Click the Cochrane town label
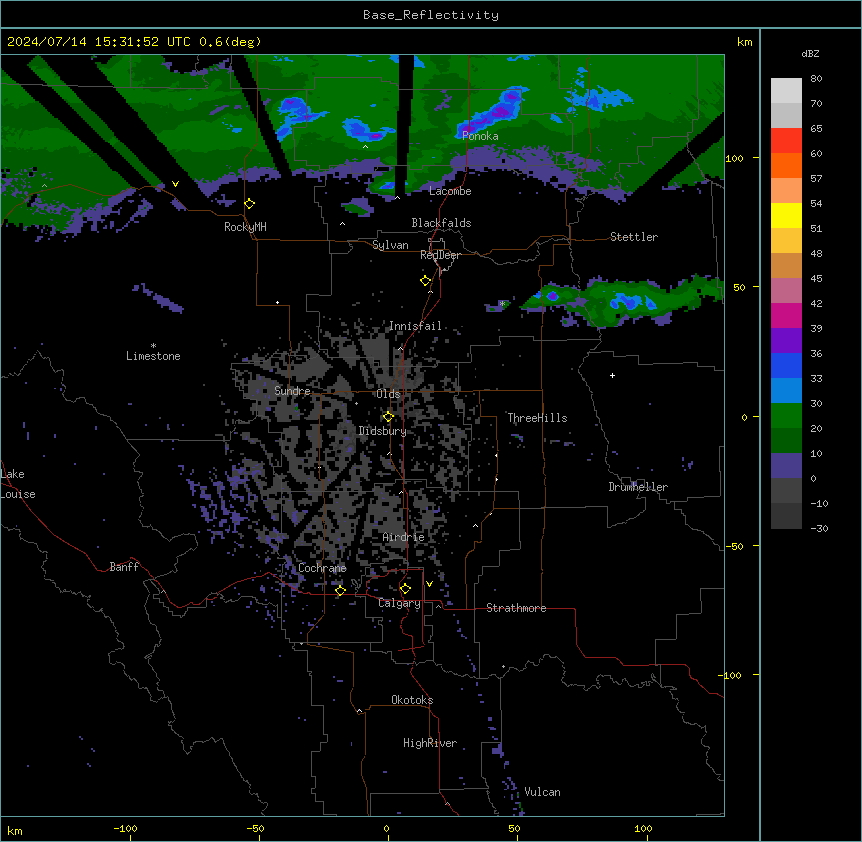862x842 pixels. (322, 568)
